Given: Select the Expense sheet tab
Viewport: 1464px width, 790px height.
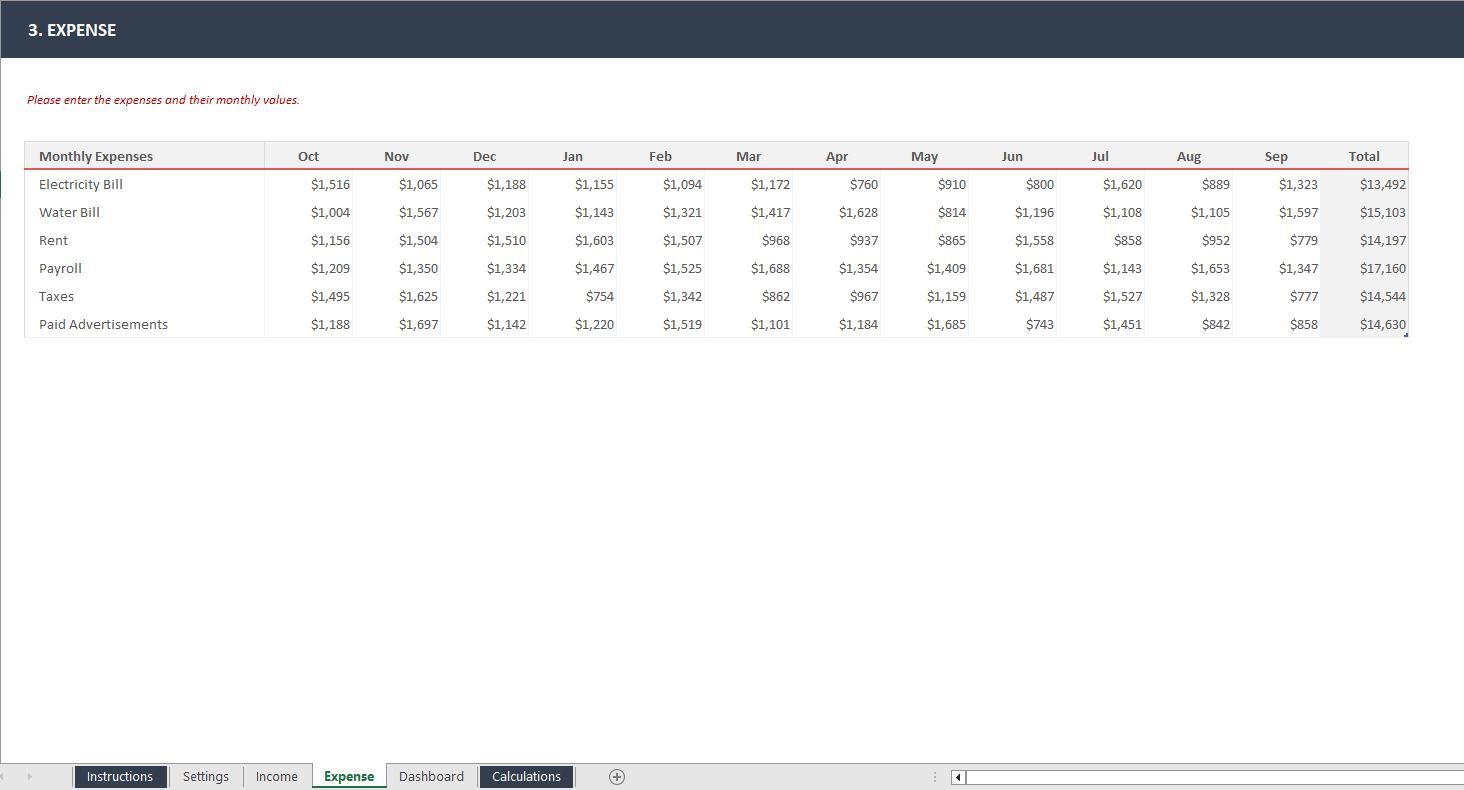Looking at the screenshot, I should 349,777.
